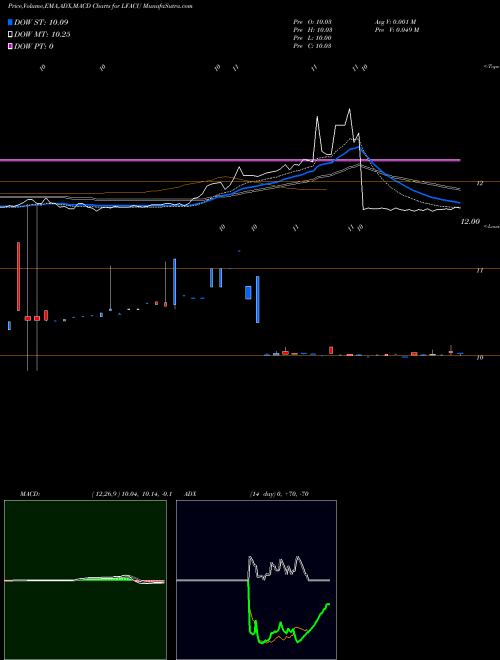Screen dimensions: 500x660
Task: Click the '10' candlestick axis label
Action: [x=479, y=358]
